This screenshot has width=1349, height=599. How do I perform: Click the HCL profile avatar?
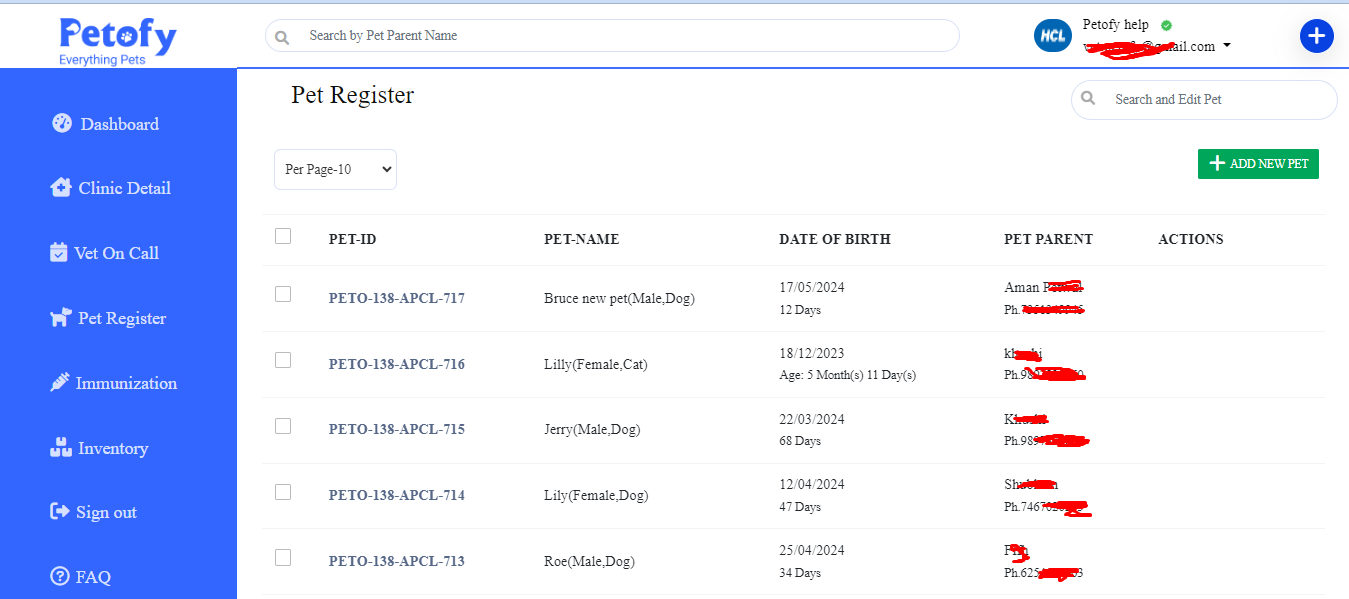(1053, 36)
